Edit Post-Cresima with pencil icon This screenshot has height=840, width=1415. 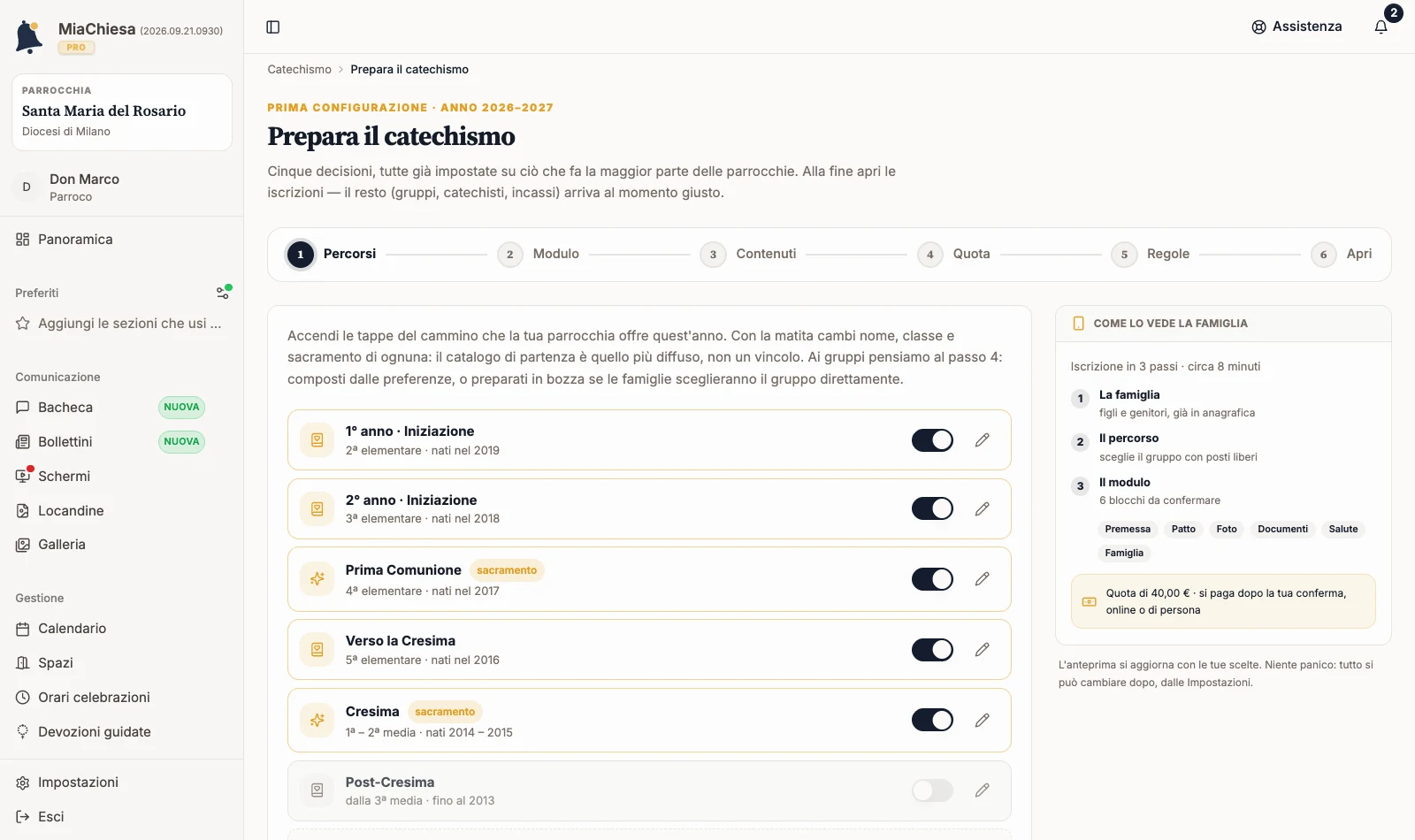point(982,790)
